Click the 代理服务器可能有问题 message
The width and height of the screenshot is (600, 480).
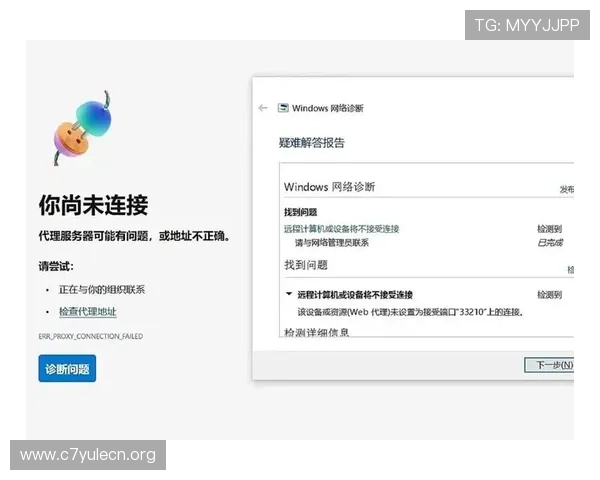pyautogui.click(x=134, y=236)
